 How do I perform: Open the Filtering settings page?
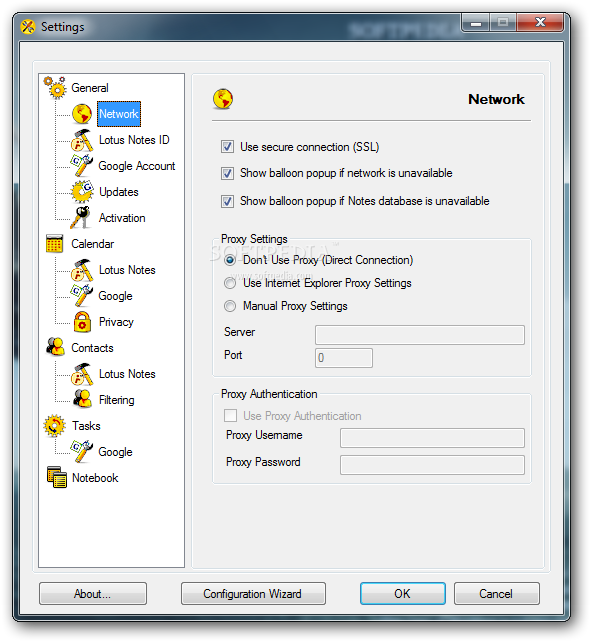116,400
